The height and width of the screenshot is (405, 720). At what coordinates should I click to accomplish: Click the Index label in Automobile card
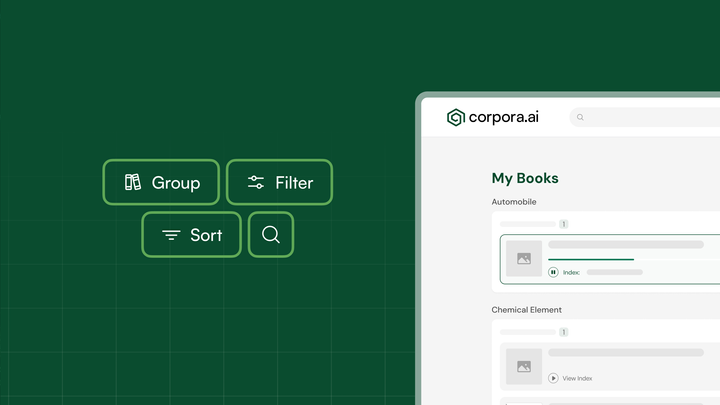tap(571, 272)
